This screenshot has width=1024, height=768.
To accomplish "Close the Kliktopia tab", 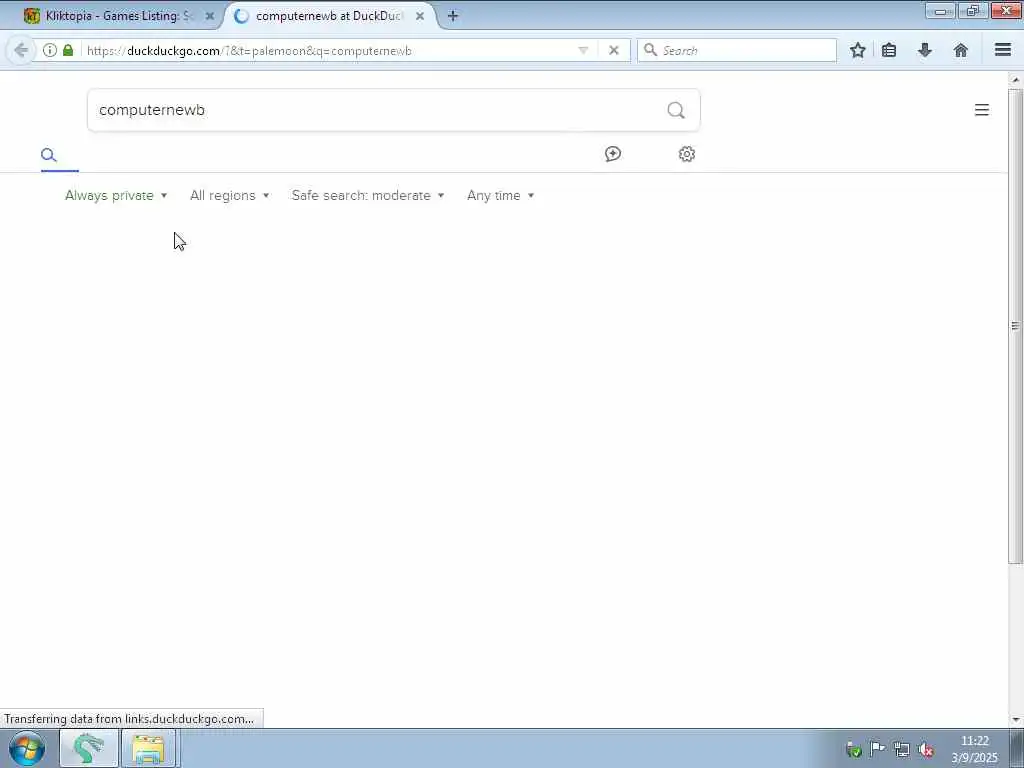I will [x=210, y=16].
